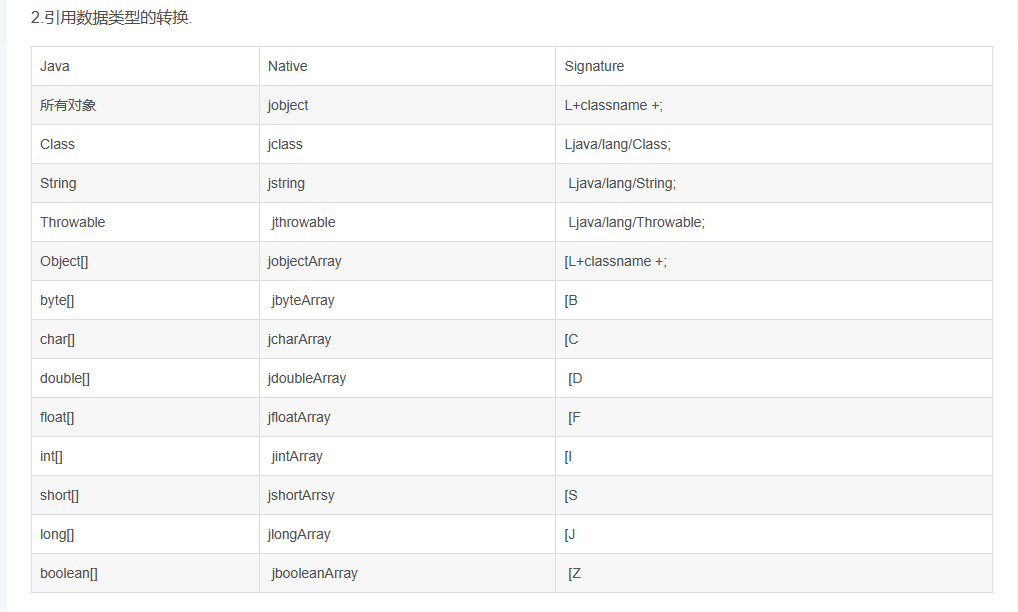1018x612 pixels.
Task: Click the Java column header
Action: pyautogui.click(x=55, y=66)
